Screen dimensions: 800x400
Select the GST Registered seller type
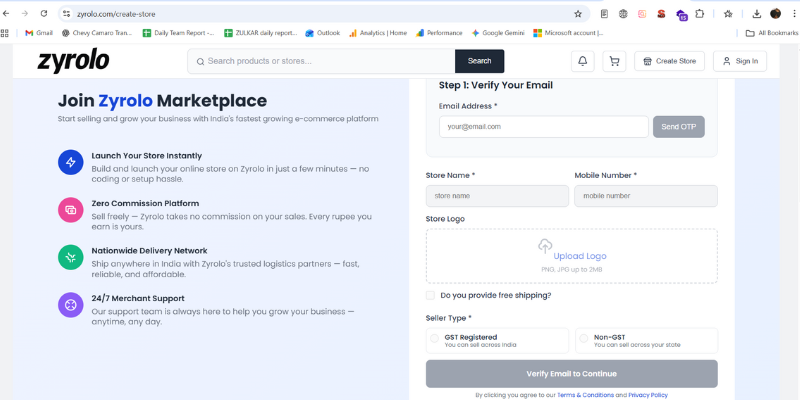click(435, 339)
